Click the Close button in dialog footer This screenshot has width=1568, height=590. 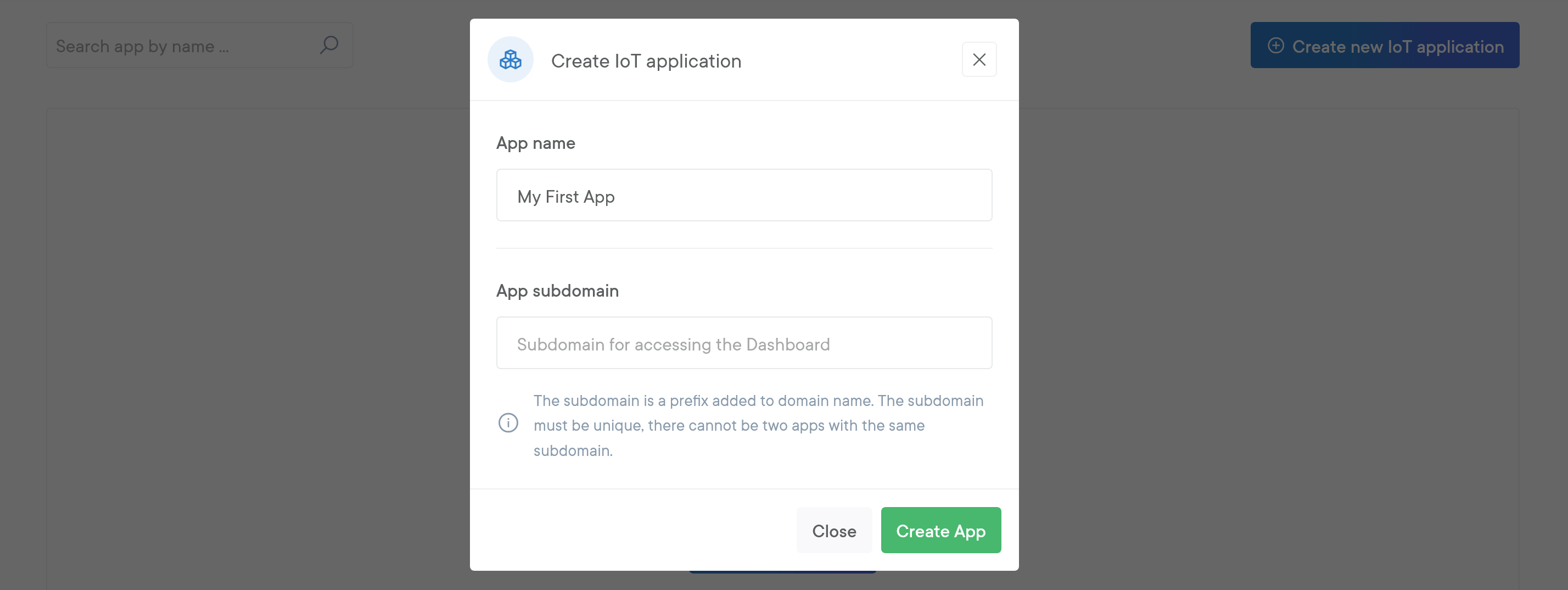point(834,530)
